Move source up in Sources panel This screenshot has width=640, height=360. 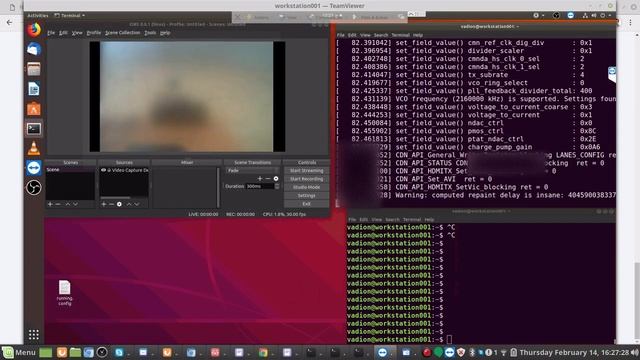tap(129, 204)
